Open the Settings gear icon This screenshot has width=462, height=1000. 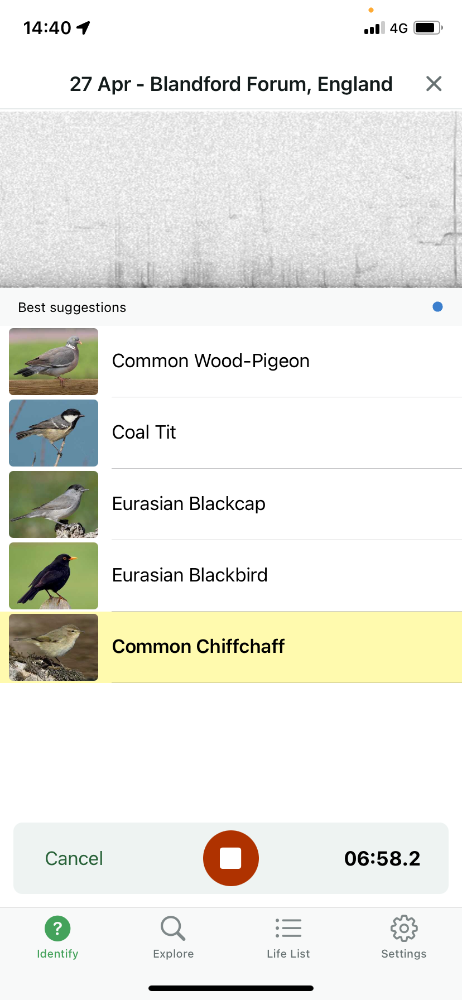pyautogui.click(x=404, y=929)
